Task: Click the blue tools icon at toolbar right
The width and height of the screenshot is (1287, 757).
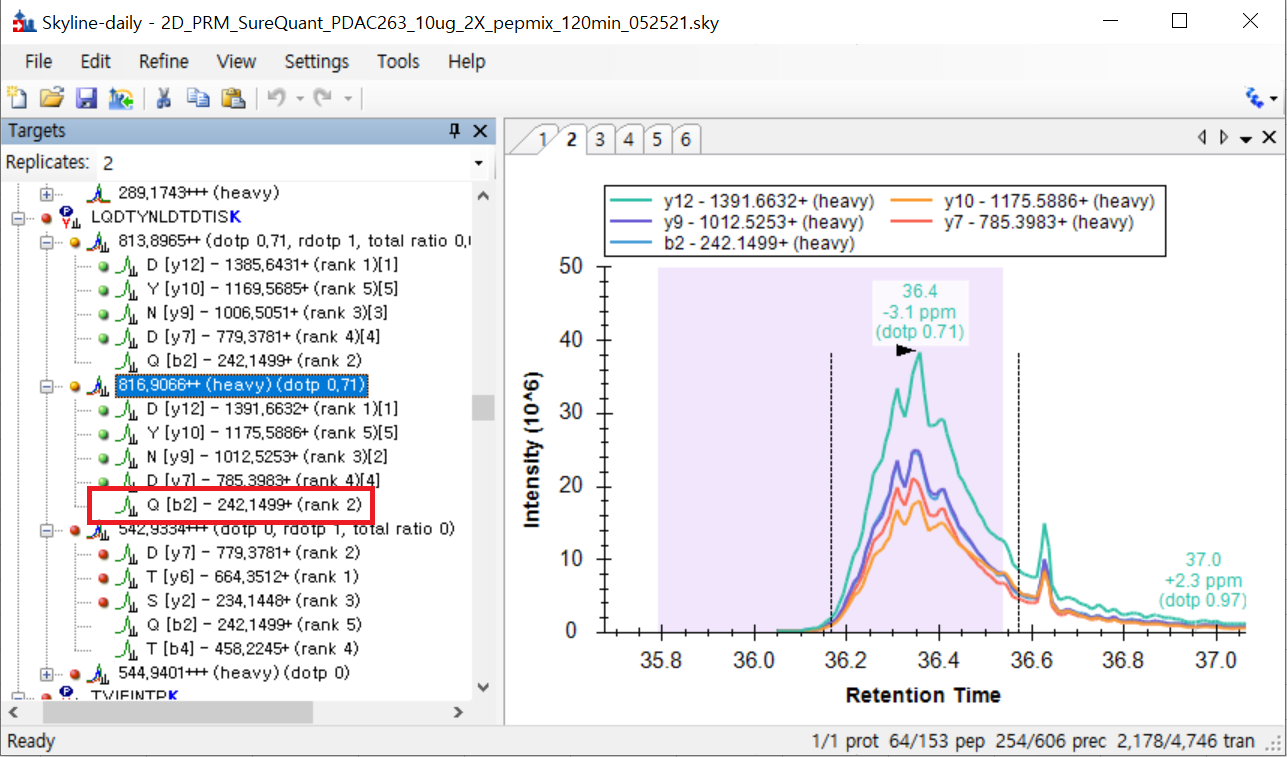Action: click(x=1253, y=97)
